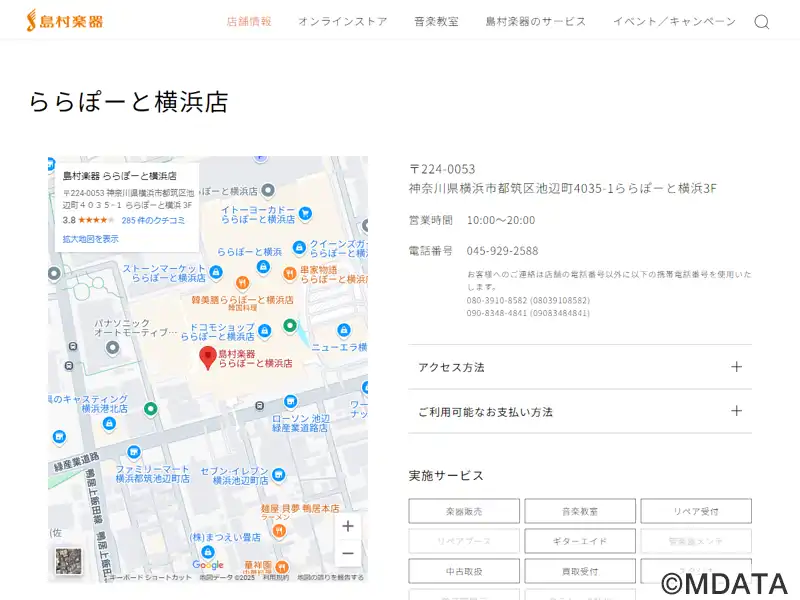This screenshot has height=600, width=800.
Task: Click the 買取受付 service button
Action: (580, 571)
